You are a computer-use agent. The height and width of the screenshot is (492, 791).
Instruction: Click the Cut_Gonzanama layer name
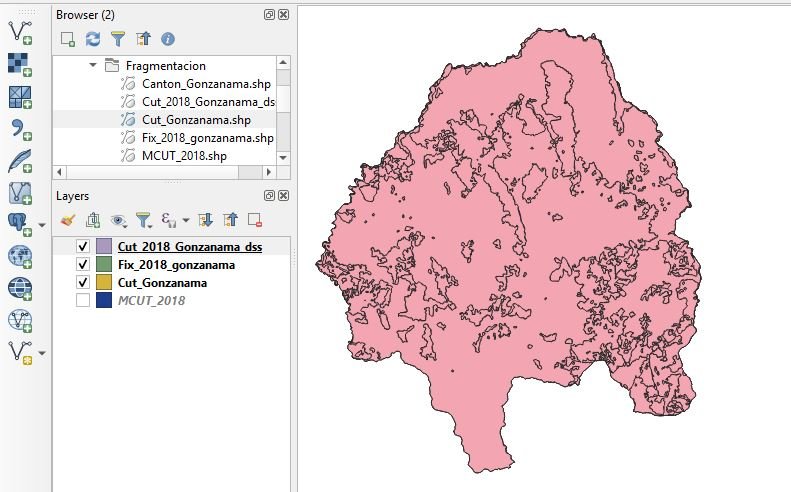[x=162, y=283]
